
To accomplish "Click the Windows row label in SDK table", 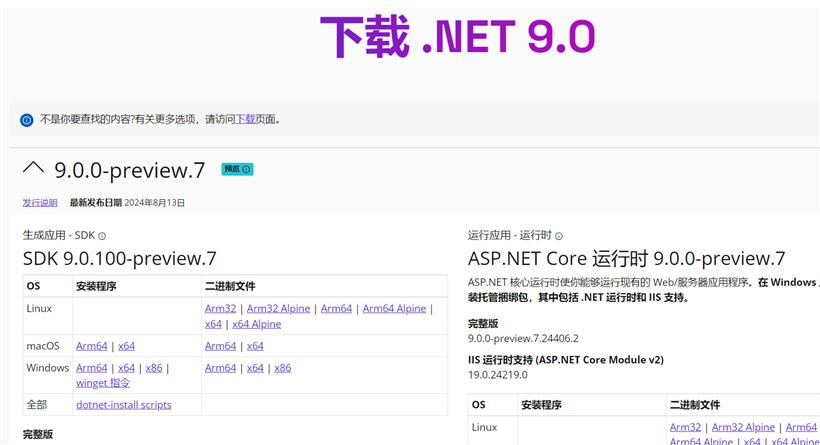I will 48,368.
